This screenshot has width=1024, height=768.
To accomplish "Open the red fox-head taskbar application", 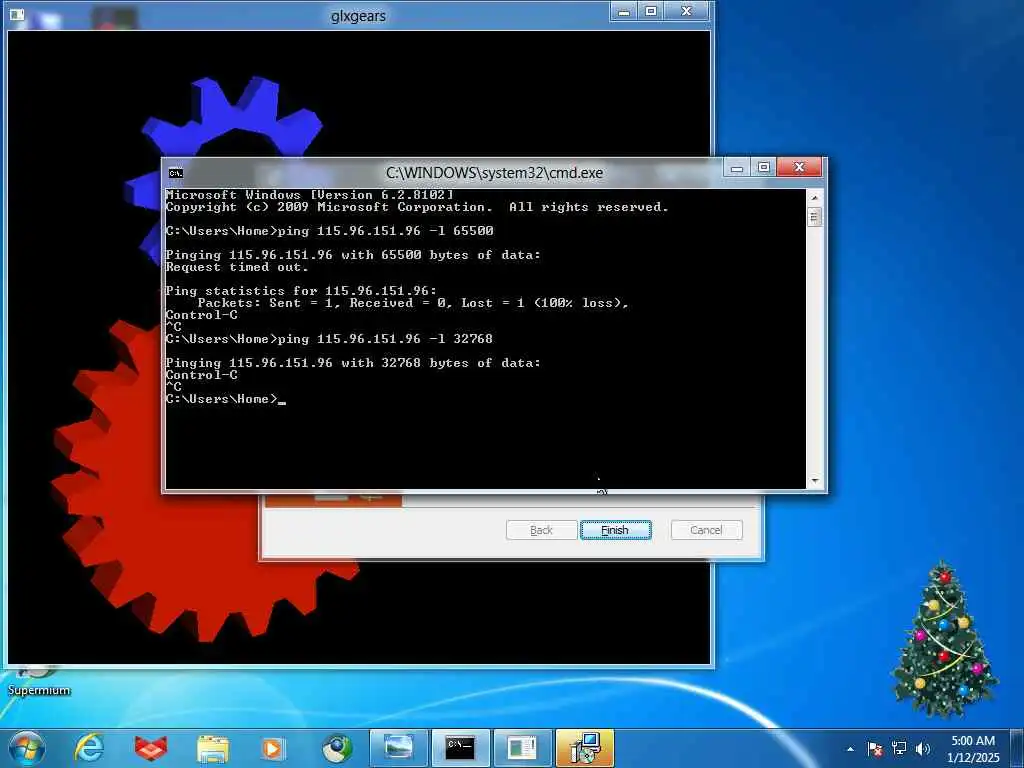I will pos(151,748).
